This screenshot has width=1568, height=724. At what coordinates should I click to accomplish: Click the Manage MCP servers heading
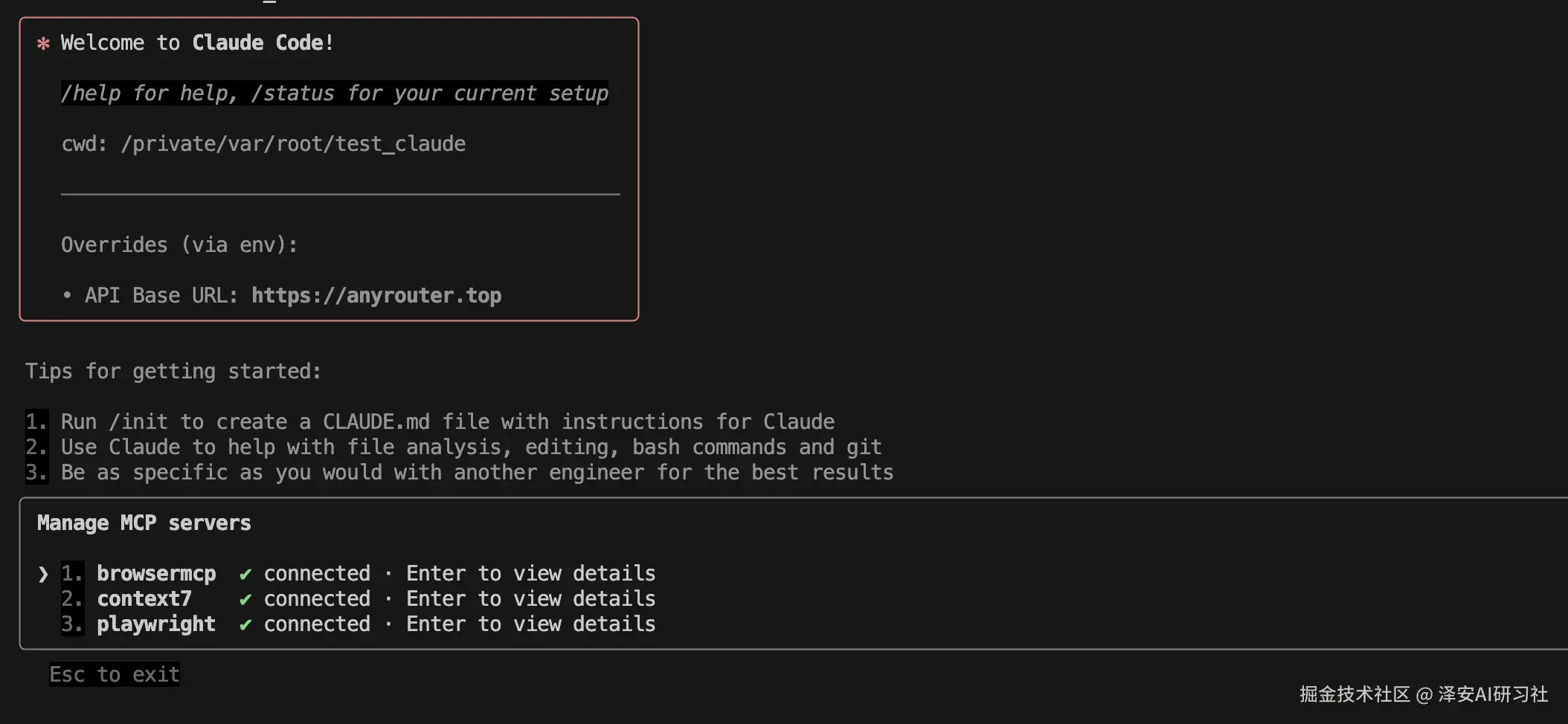click(144, 523)
